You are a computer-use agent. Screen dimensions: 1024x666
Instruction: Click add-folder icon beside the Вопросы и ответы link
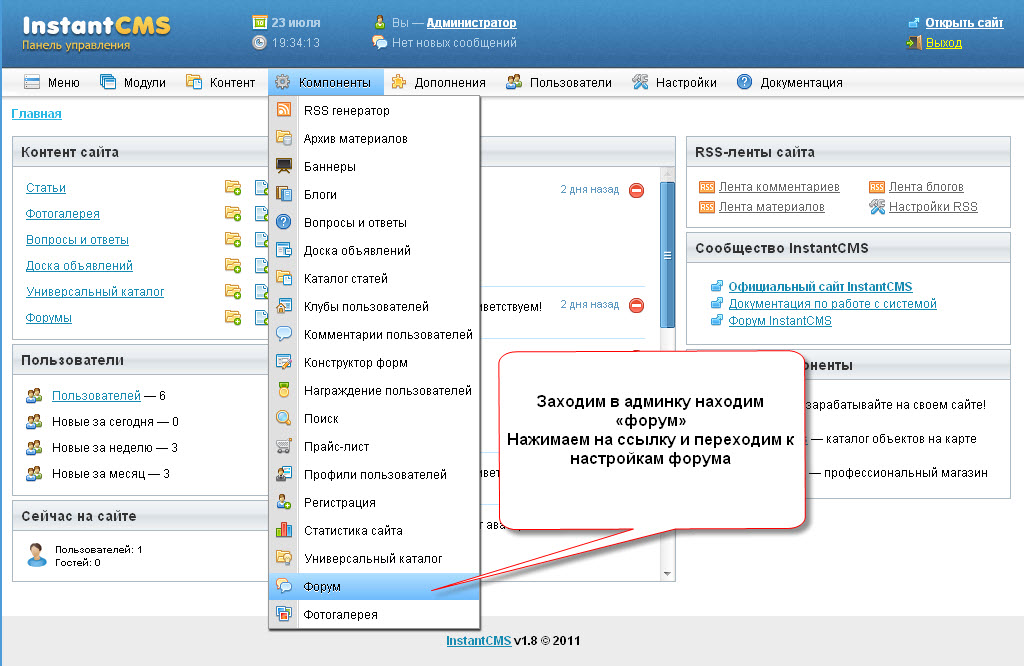tap(233, 240)
